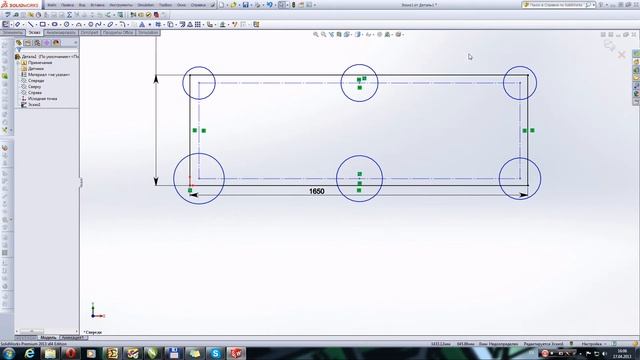The width and height of the screenshot is (640, 360).
Task: Switch to the Анализировать command tab
Action: pos(61,32)
